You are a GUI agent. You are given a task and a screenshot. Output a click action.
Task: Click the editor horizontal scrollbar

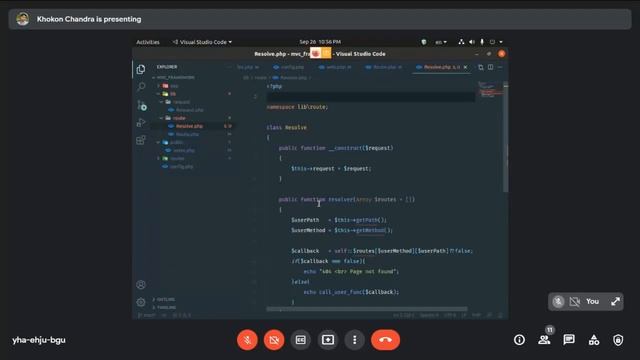367,309
